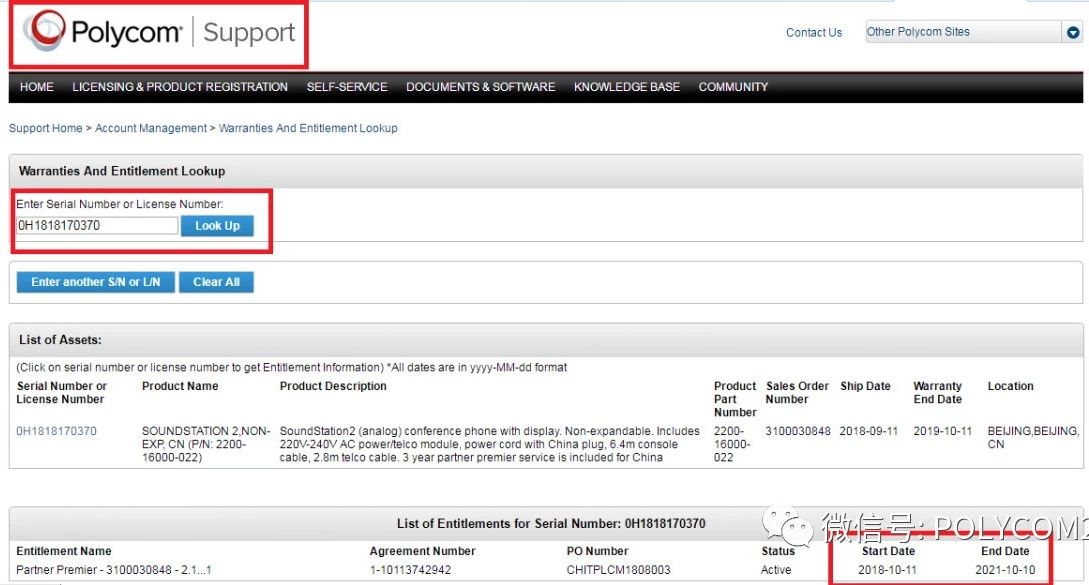Click the Clear All button
This screenshot has width=1089, height=585.
tap(216, 282)
